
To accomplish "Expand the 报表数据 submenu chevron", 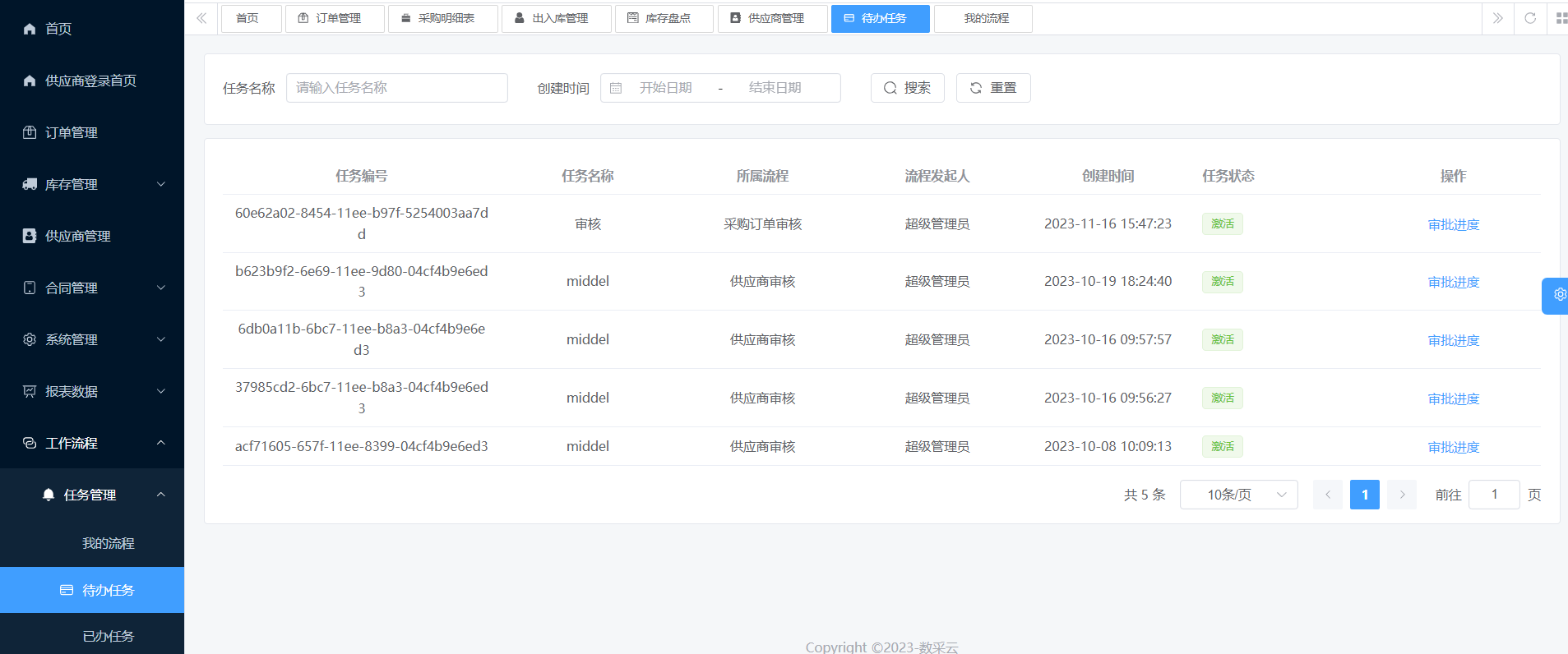I will coord(161,391).
